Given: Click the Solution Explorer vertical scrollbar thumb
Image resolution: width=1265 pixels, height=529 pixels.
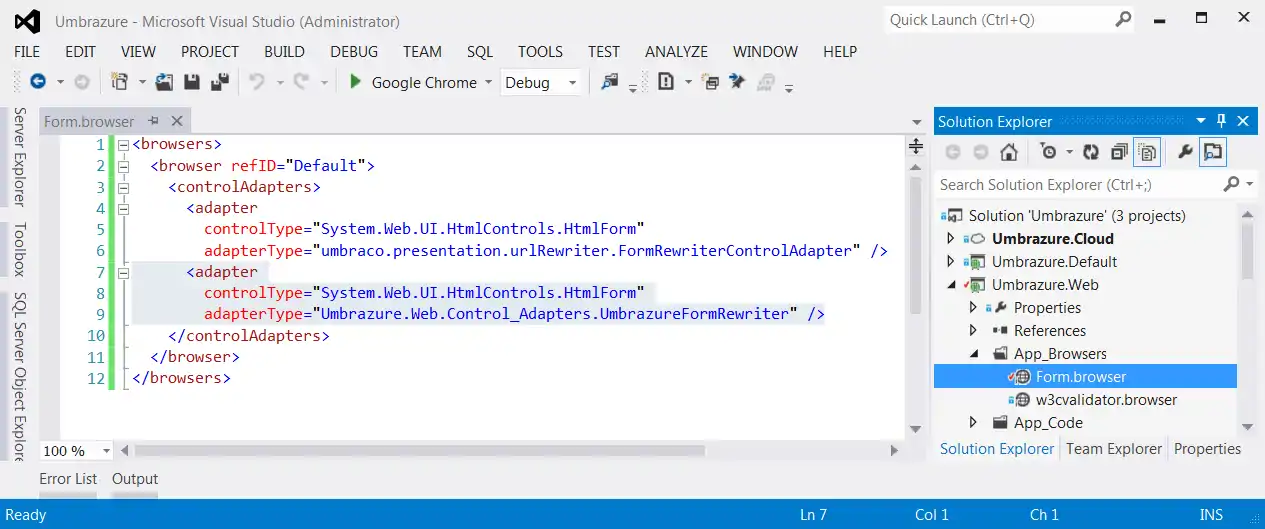Looking at the screenshot, I should pyautogui.click(x=1246, y=249).
